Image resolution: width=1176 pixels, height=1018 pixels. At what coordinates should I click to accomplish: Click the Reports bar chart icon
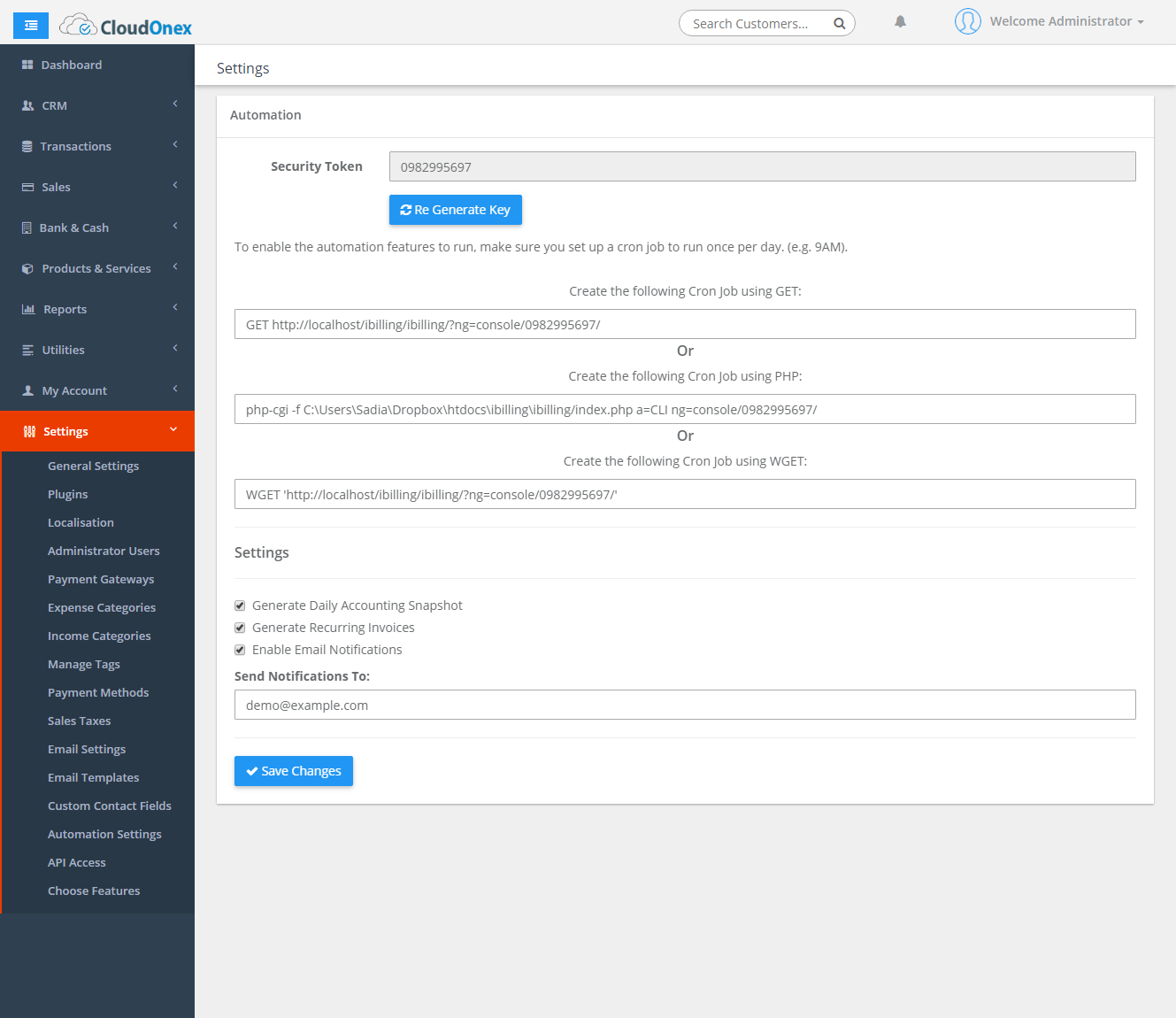tap(28, 309)
